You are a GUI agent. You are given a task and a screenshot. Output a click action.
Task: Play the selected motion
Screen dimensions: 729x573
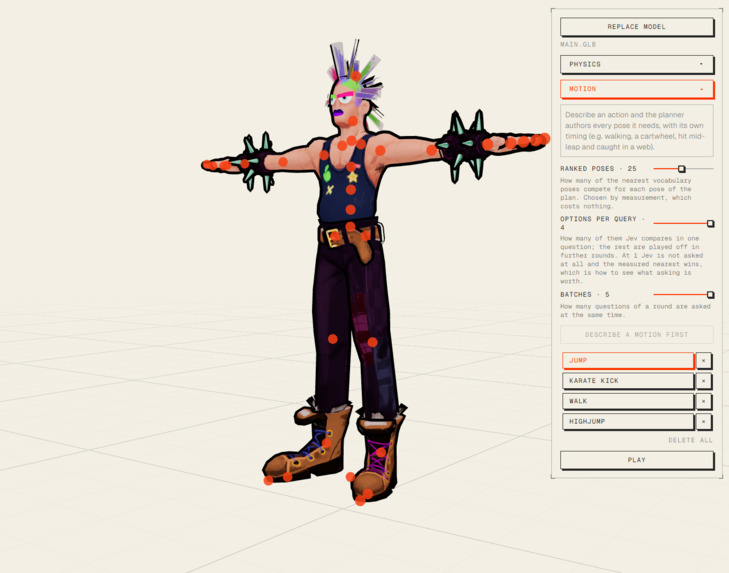[x=636, y=460]
